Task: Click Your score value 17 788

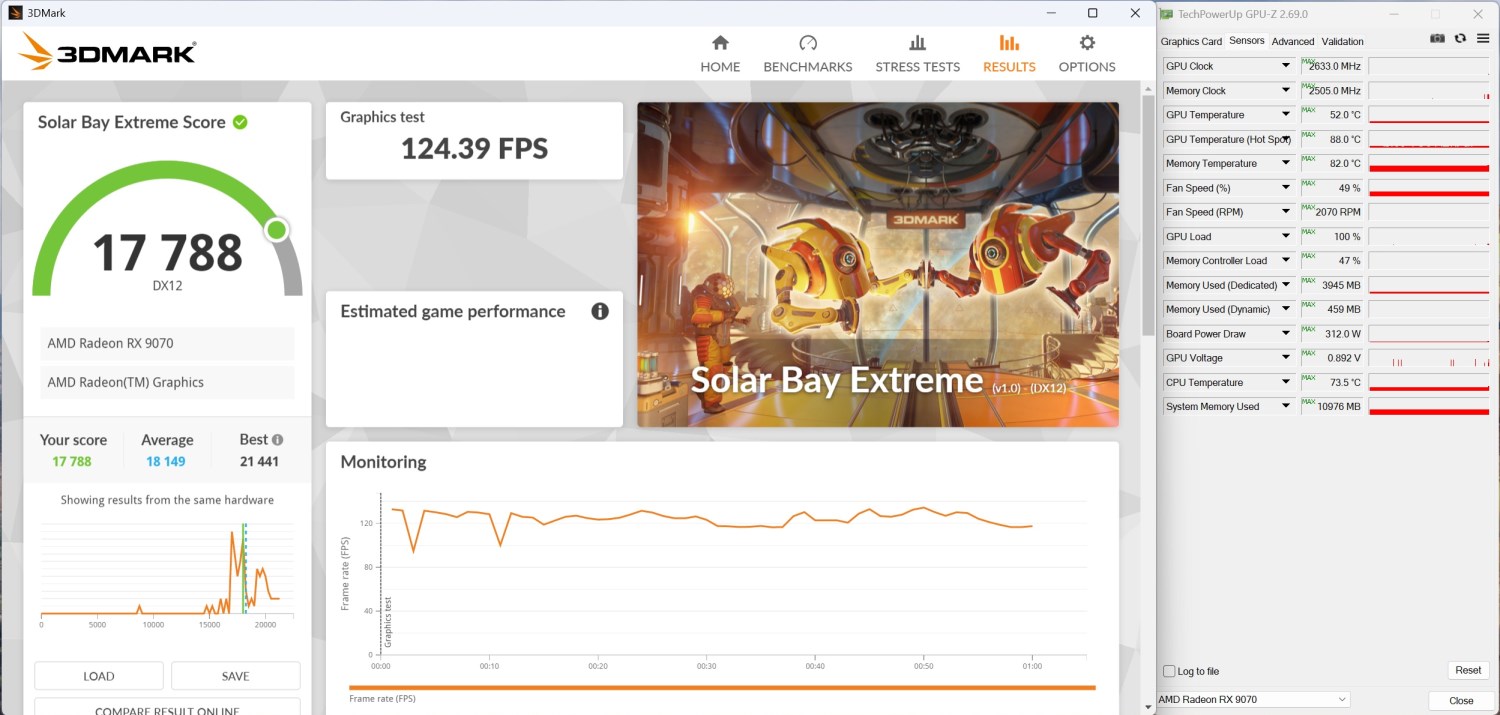Action: click(72, 461)
